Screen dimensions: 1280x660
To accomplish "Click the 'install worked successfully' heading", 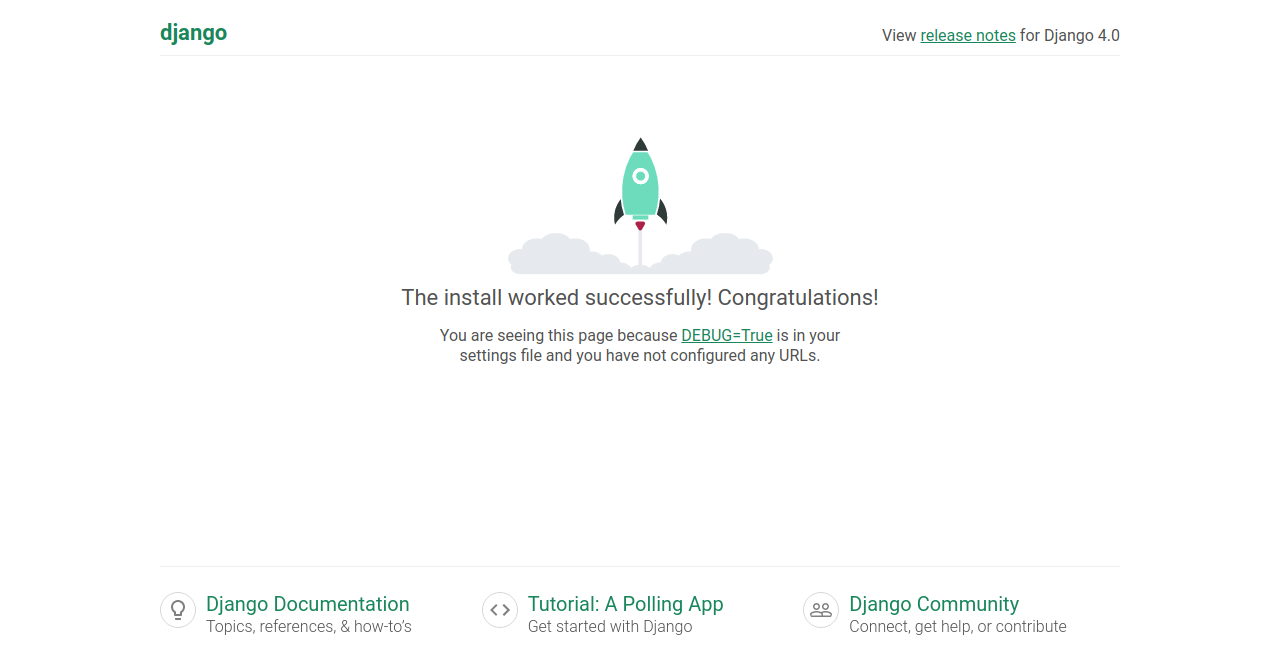I will click(639, 298).
